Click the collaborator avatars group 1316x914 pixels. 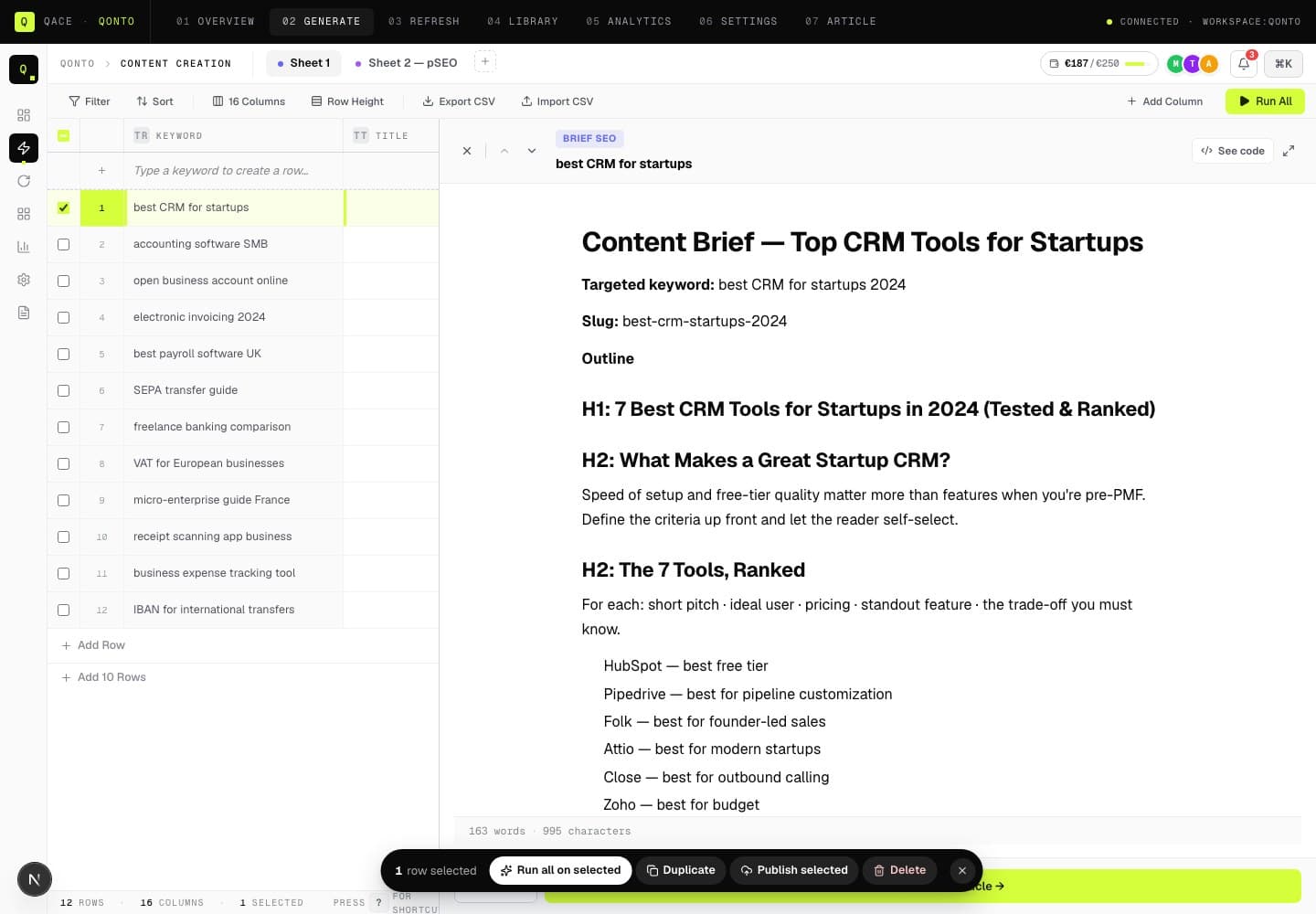coord(1193,63)
